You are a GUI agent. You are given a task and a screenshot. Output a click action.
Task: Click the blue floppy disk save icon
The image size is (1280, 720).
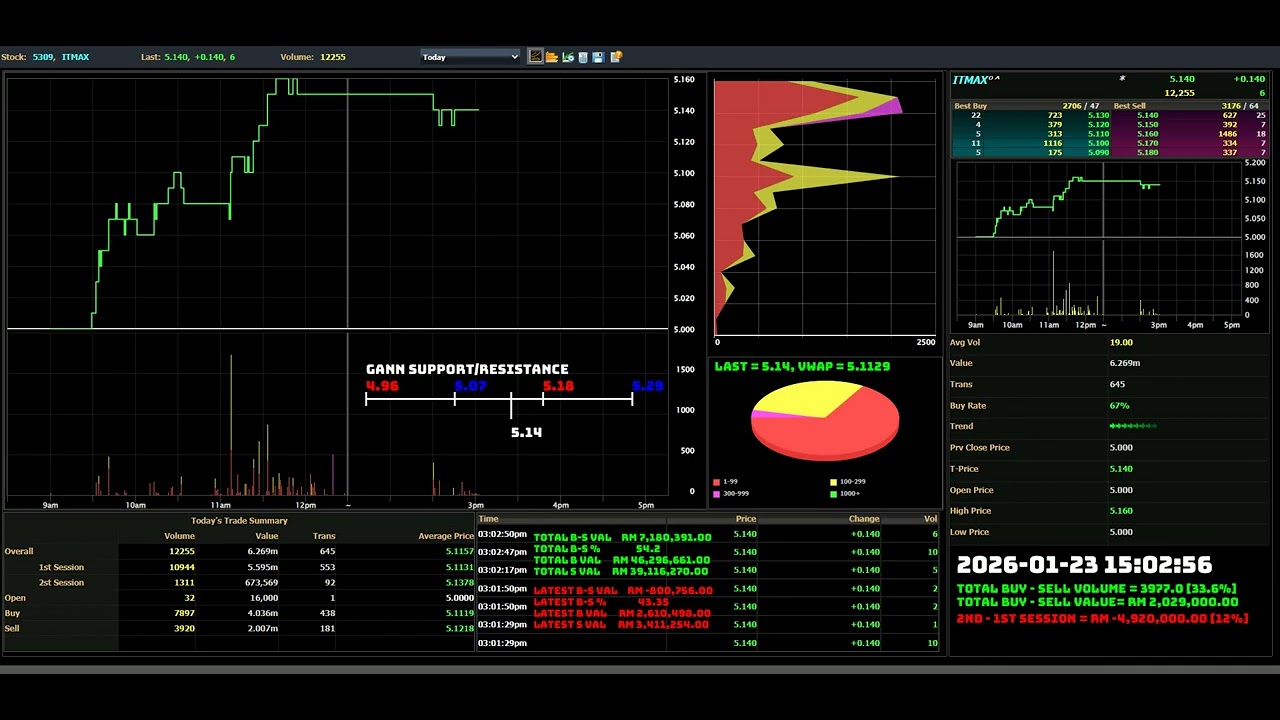click(598, 57)
